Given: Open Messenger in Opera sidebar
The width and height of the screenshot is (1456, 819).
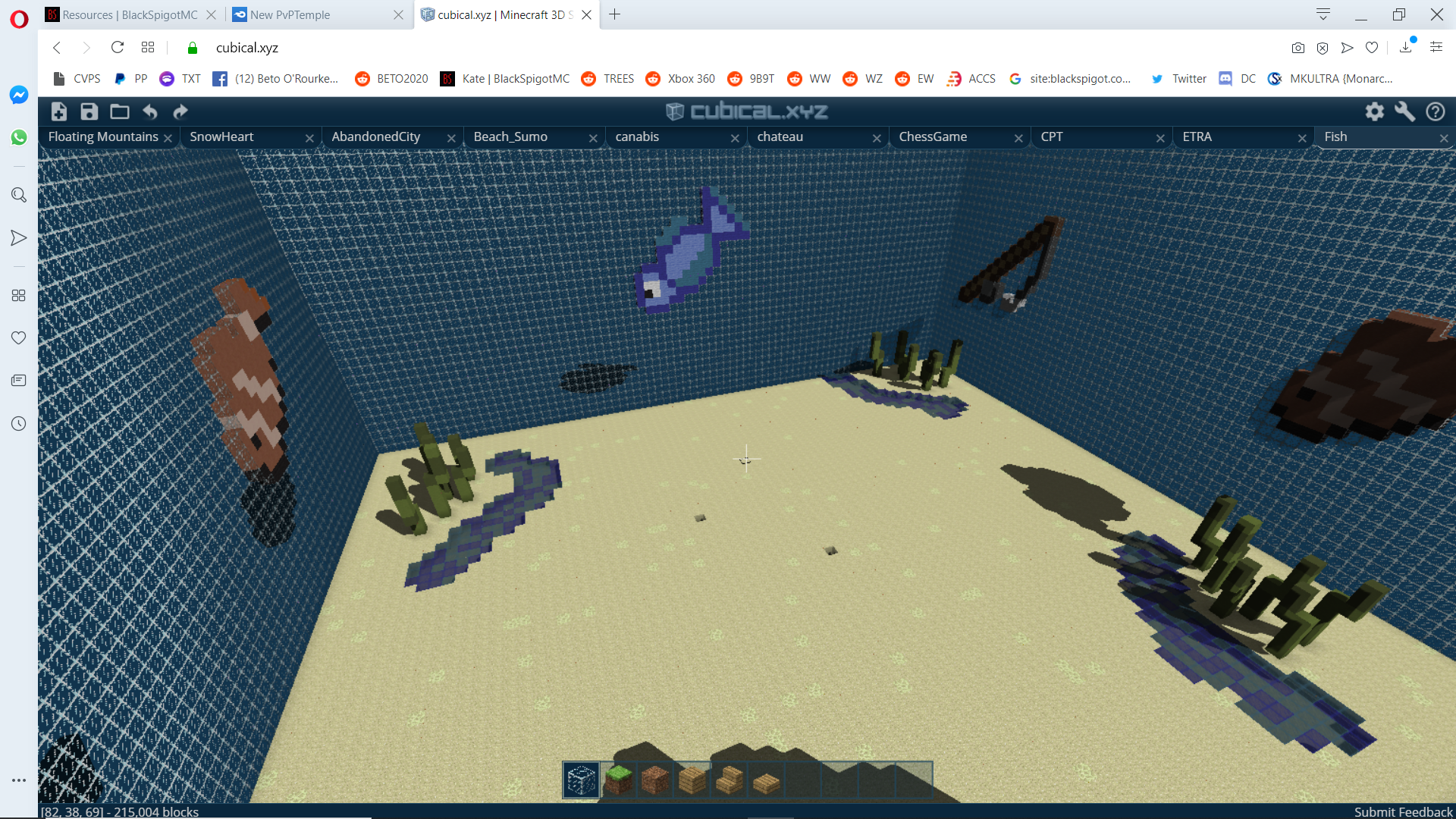Looking at the screenshot, I should point(19,95).
